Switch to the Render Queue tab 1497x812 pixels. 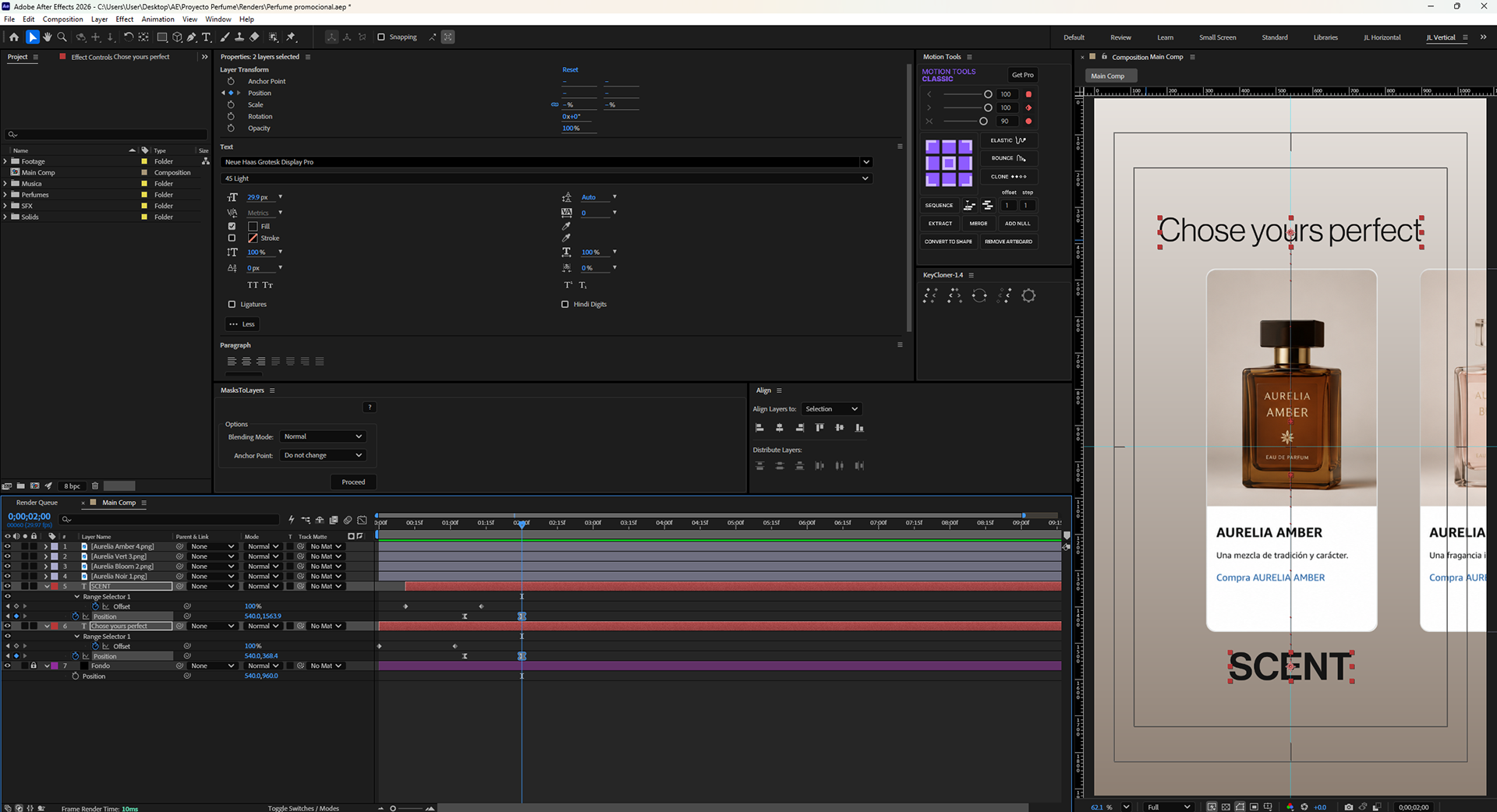tap(37, 503)
